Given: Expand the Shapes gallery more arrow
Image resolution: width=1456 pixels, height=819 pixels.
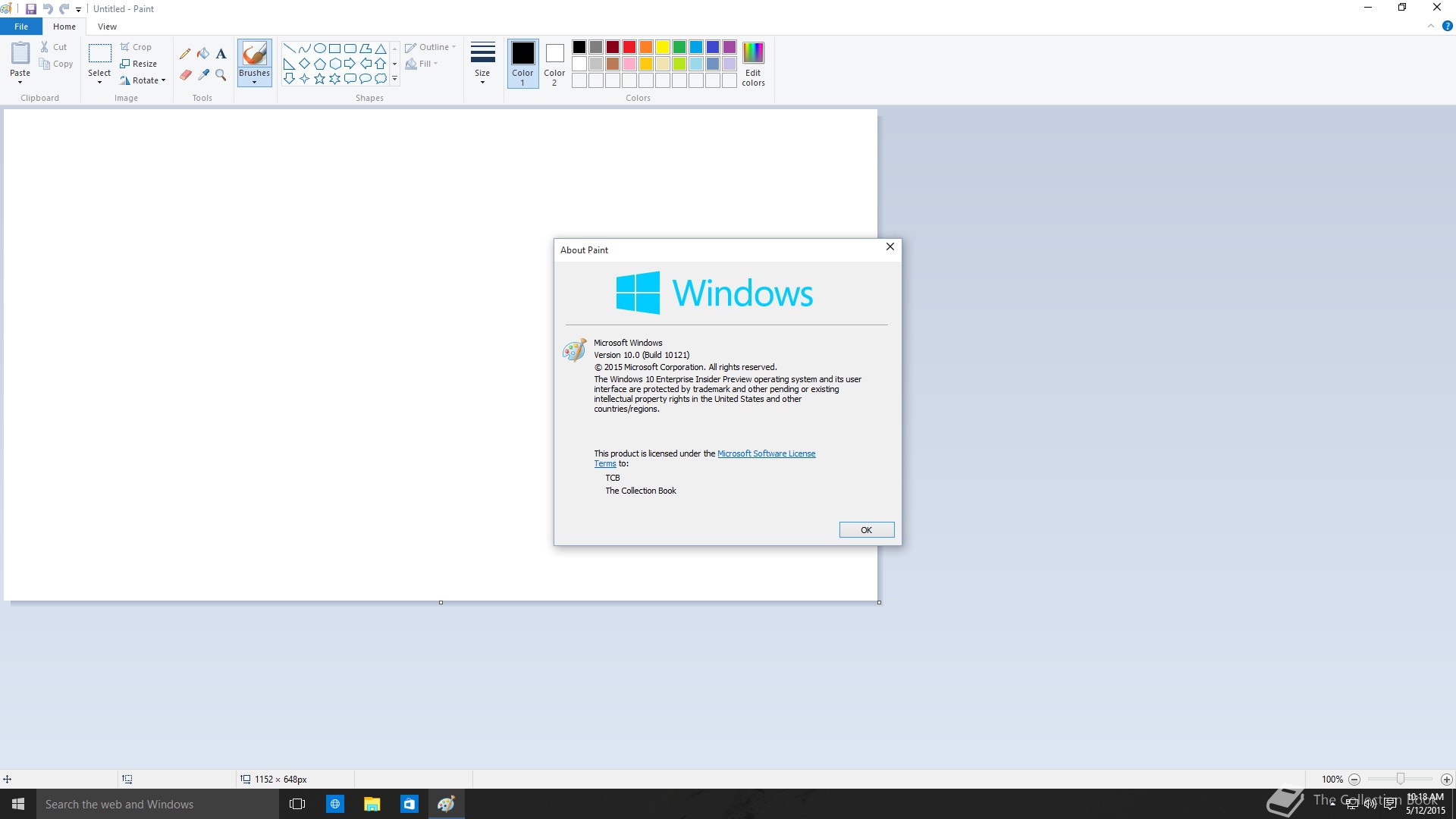Looking at the screenshot, I should (x=394, y=79).
